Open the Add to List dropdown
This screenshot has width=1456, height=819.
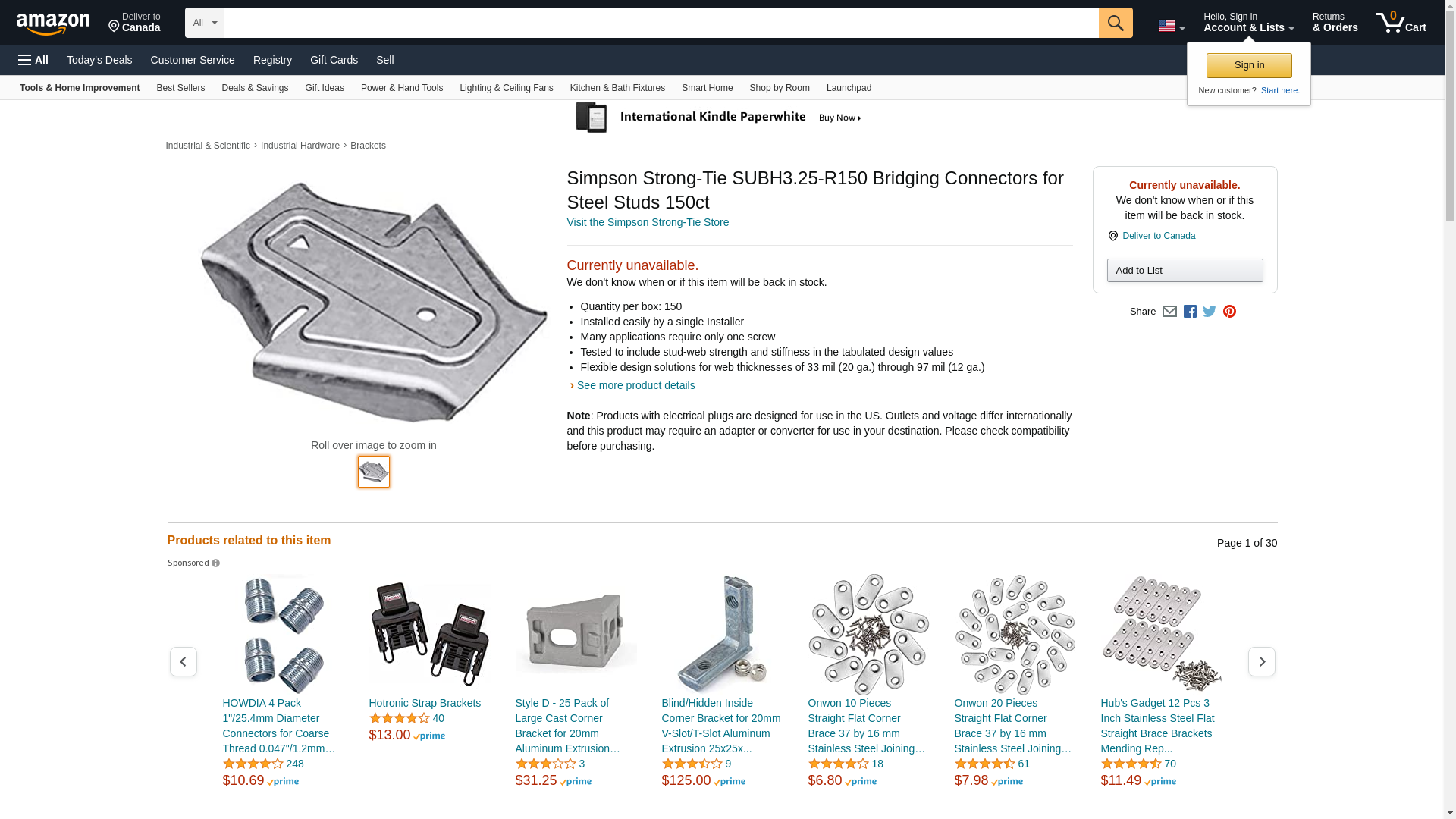tap(1185, 271)
